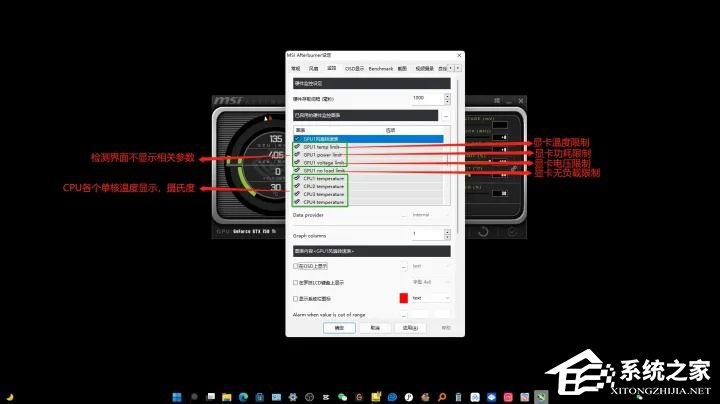This screenshot has height=404, width=720.
Task: Uncheck the GPU1 no load limit checkmark
Action: 297,170
